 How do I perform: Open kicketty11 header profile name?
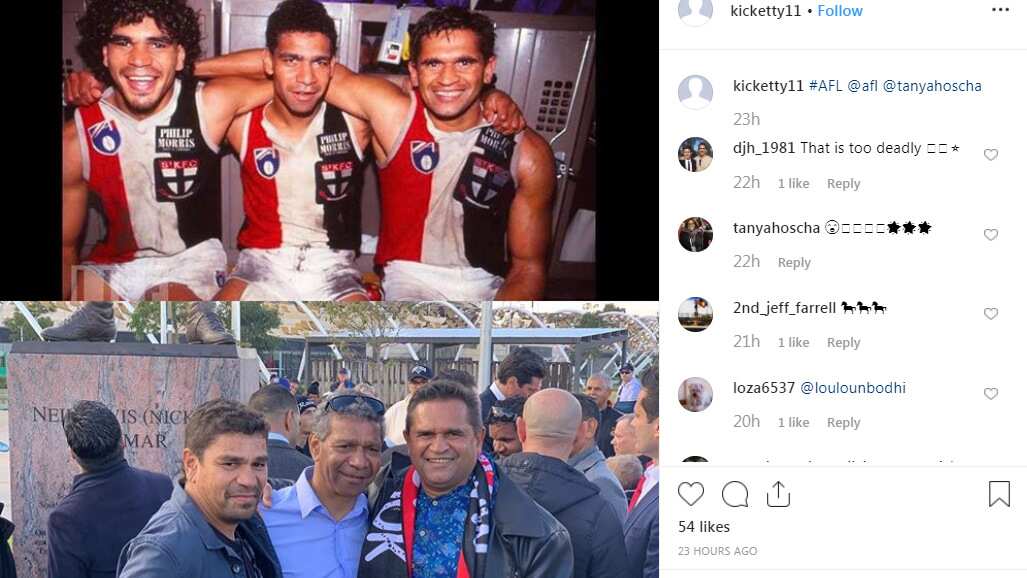[x=766, y=11]
